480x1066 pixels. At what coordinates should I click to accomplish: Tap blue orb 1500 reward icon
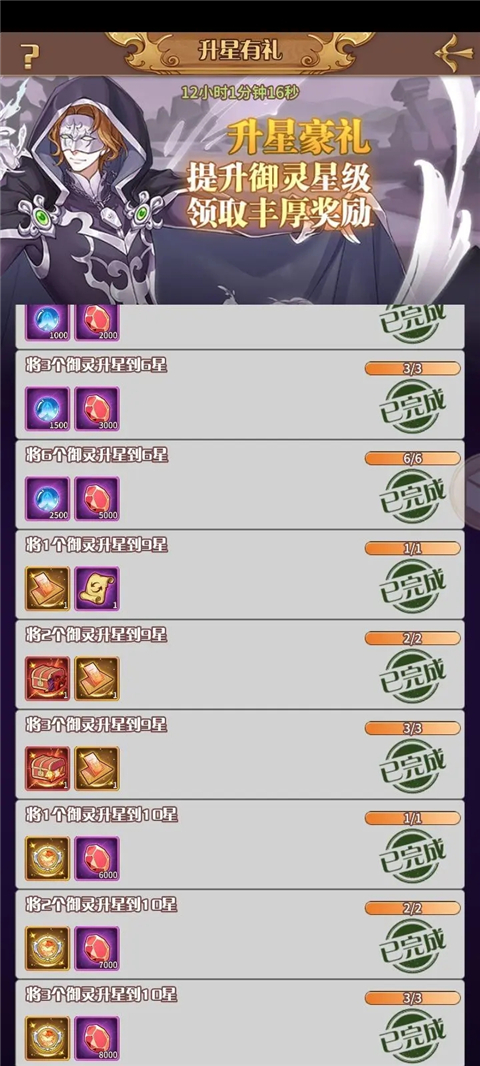pos(48,409)
